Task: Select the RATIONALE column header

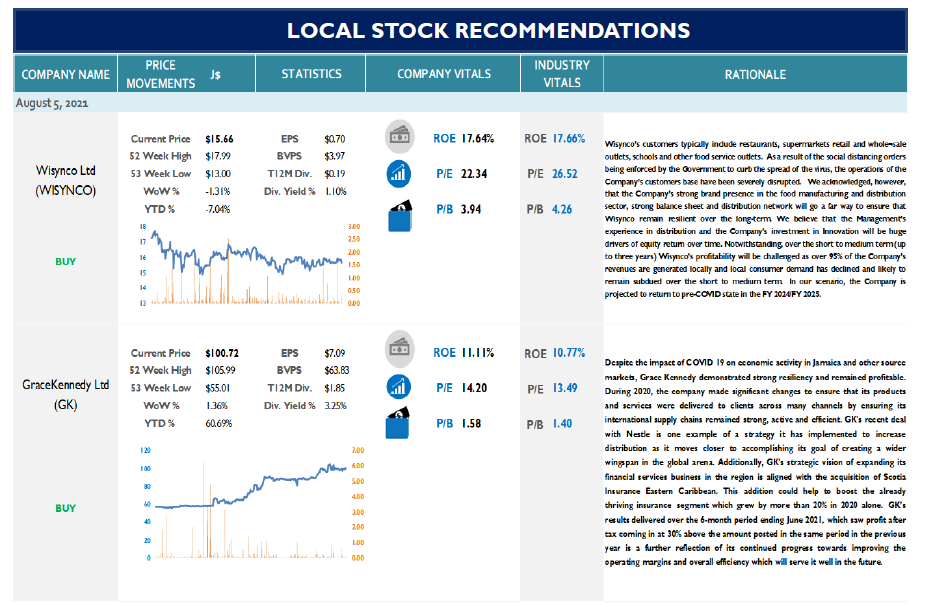Action: click(x=755, y=74)
